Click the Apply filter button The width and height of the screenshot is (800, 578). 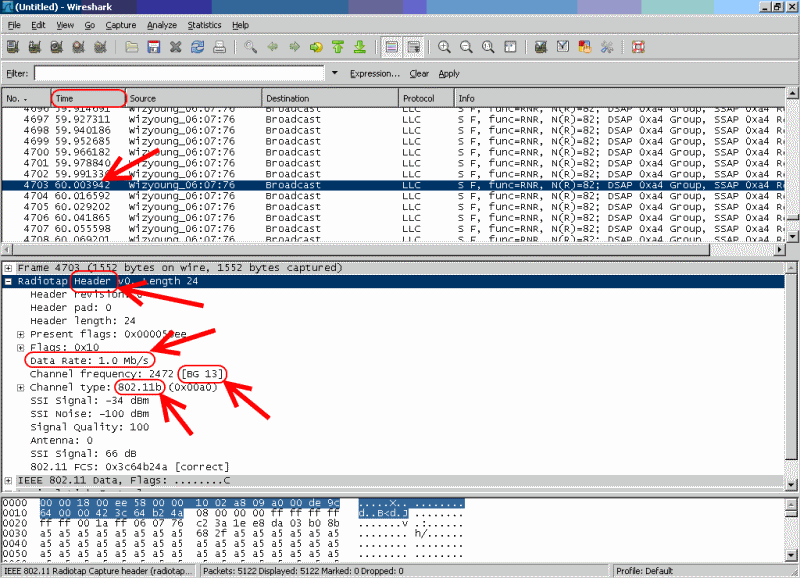(x=449, y=74)
